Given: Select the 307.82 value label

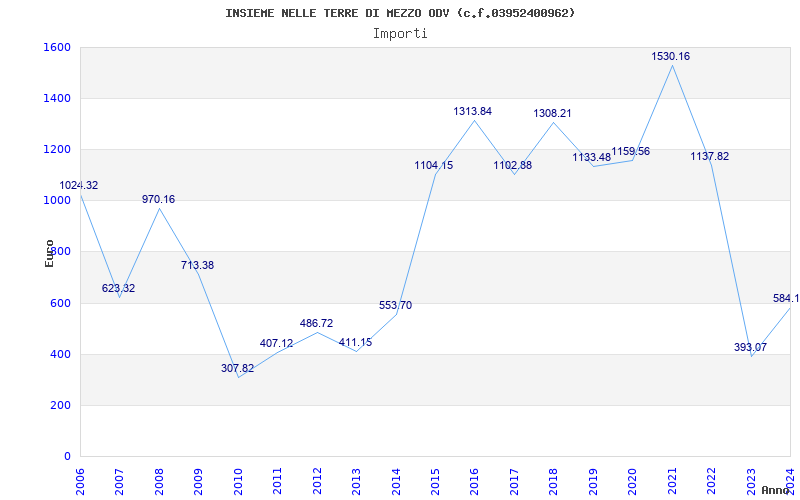Looking at the screenshot, I should click(237, 368).
